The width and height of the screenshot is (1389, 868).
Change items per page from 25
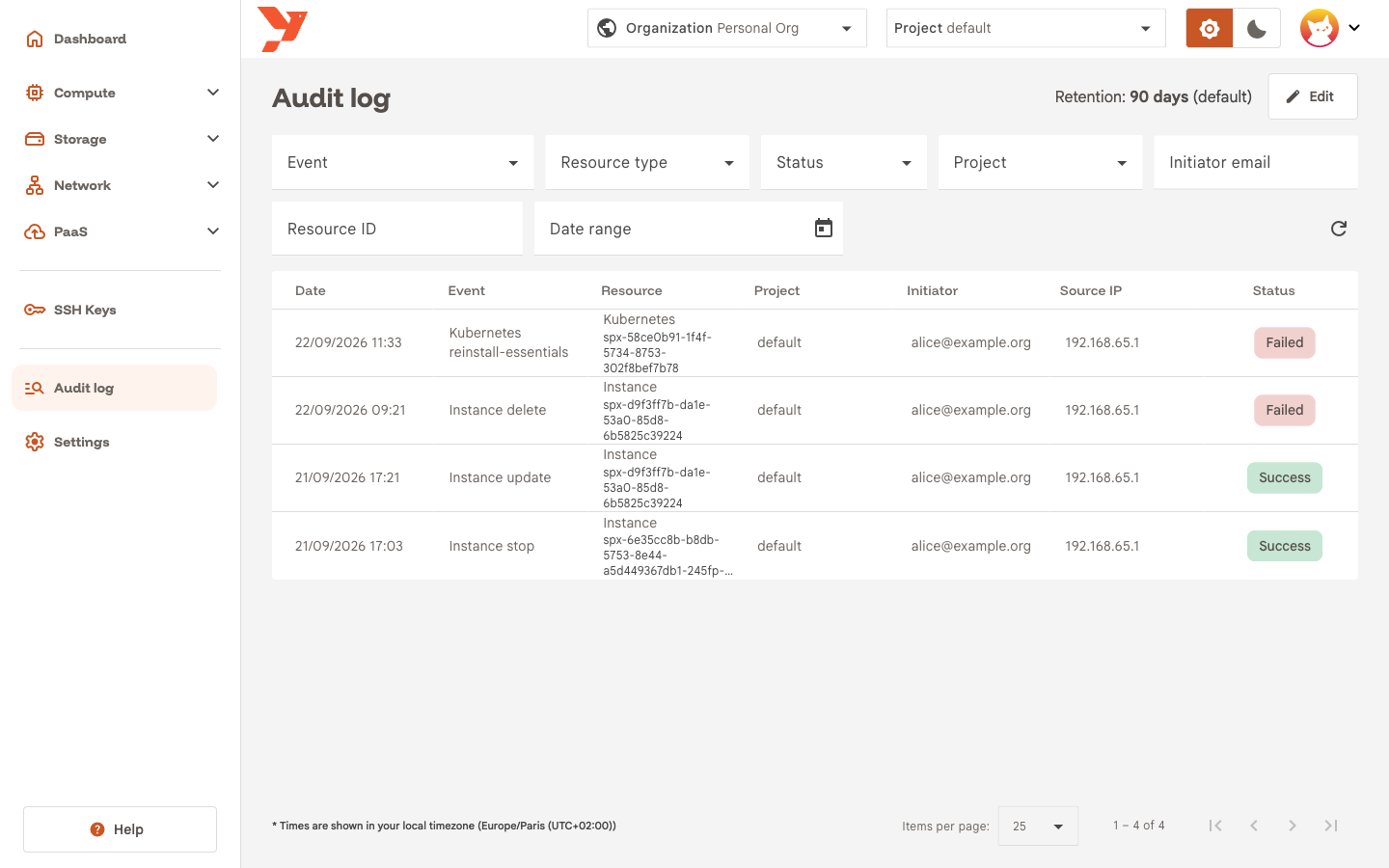(1038, 826)
